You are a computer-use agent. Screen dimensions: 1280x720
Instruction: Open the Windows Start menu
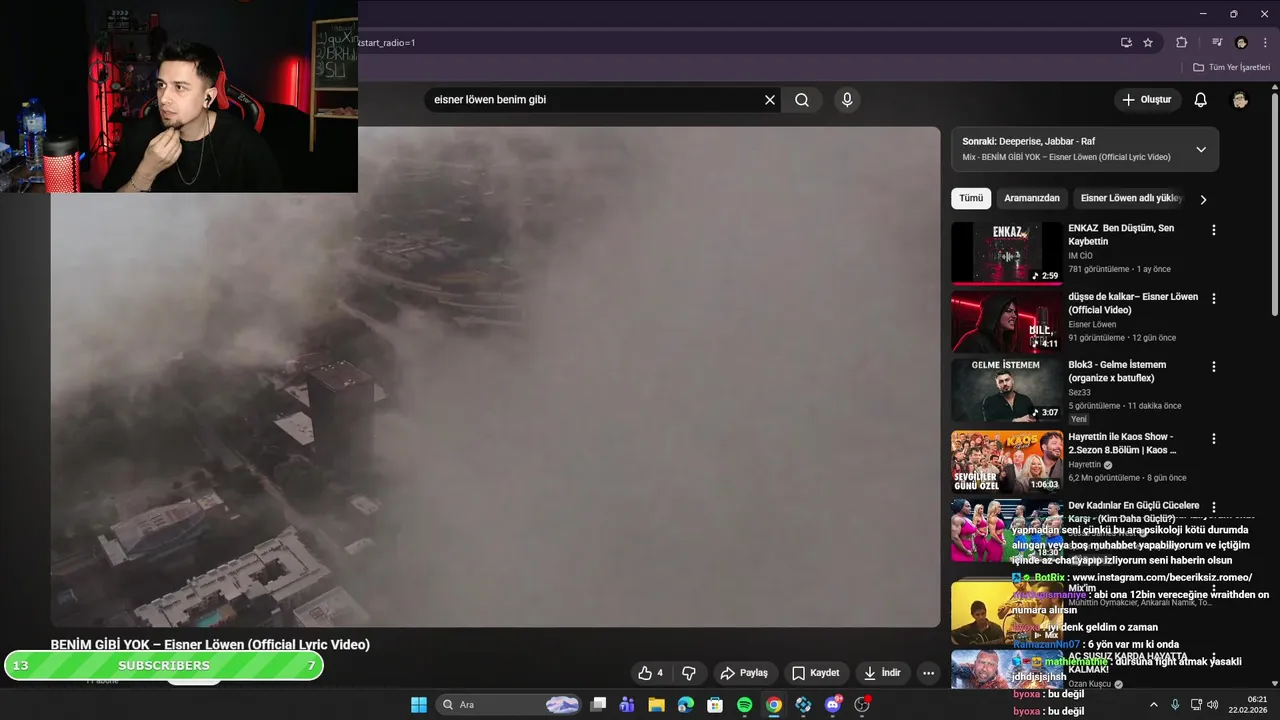(419, 705)
